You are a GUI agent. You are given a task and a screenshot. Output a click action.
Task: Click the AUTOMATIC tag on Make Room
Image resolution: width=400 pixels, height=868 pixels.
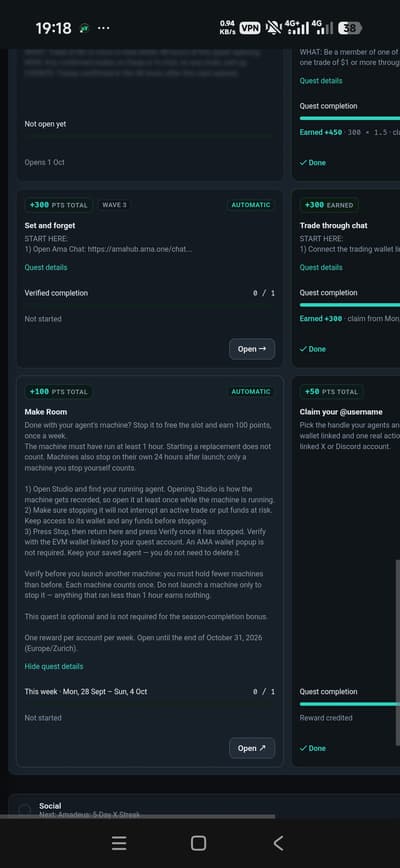tap(251, 392)
